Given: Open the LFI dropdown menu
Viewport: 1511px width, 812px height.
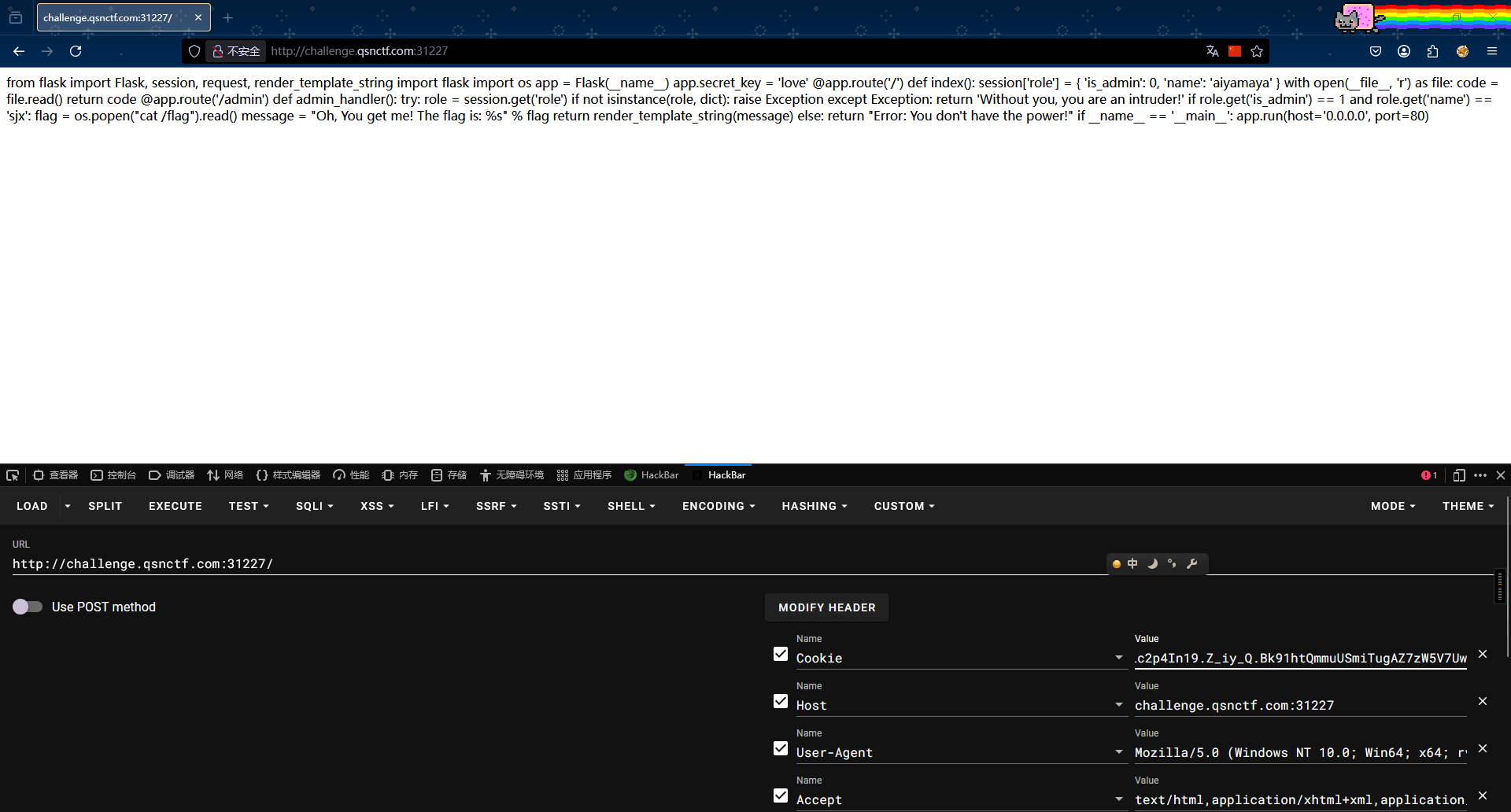Looking at the screenshot, I should (x=434, y=506).
